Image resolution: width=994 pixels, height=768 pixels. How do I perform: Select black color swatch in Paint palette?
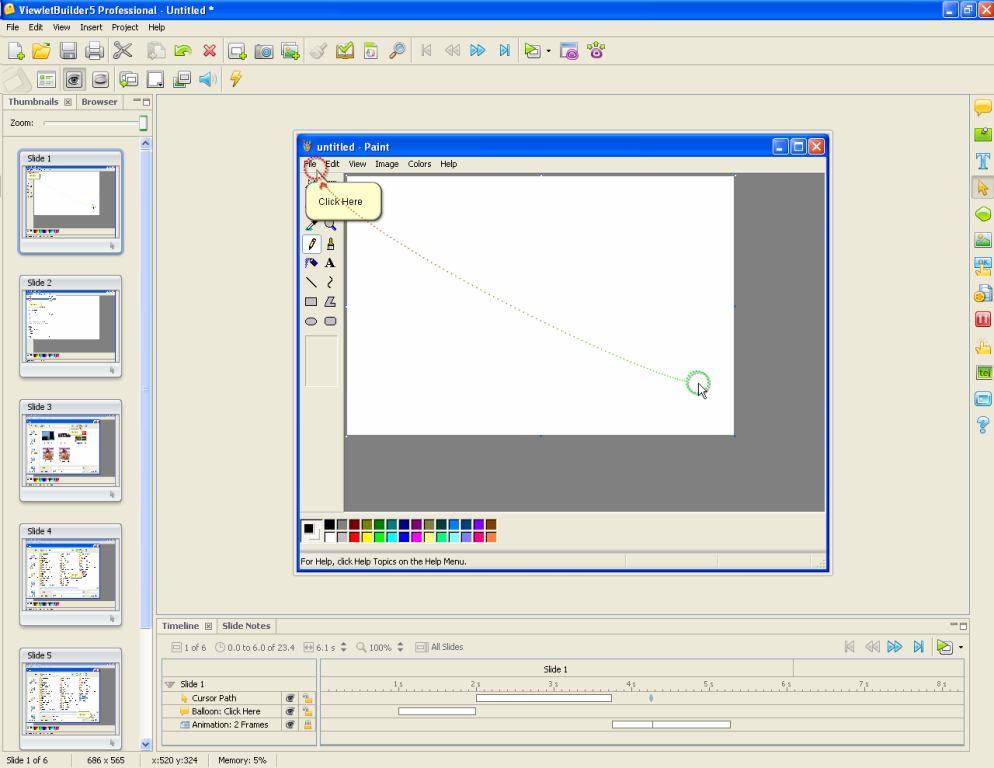330,524
